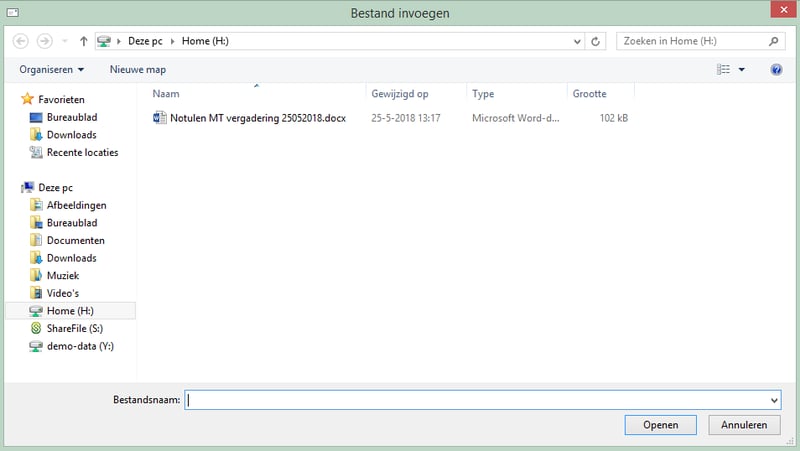
Task: Click the Bureaublad icon under Favorieten
Action: (x=36, y=117)
